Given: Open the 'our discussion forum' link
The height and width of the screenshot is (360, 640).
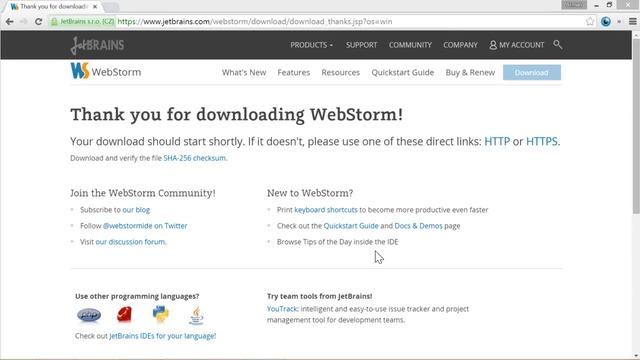Looking at the screenshot, I should point(130,242).
